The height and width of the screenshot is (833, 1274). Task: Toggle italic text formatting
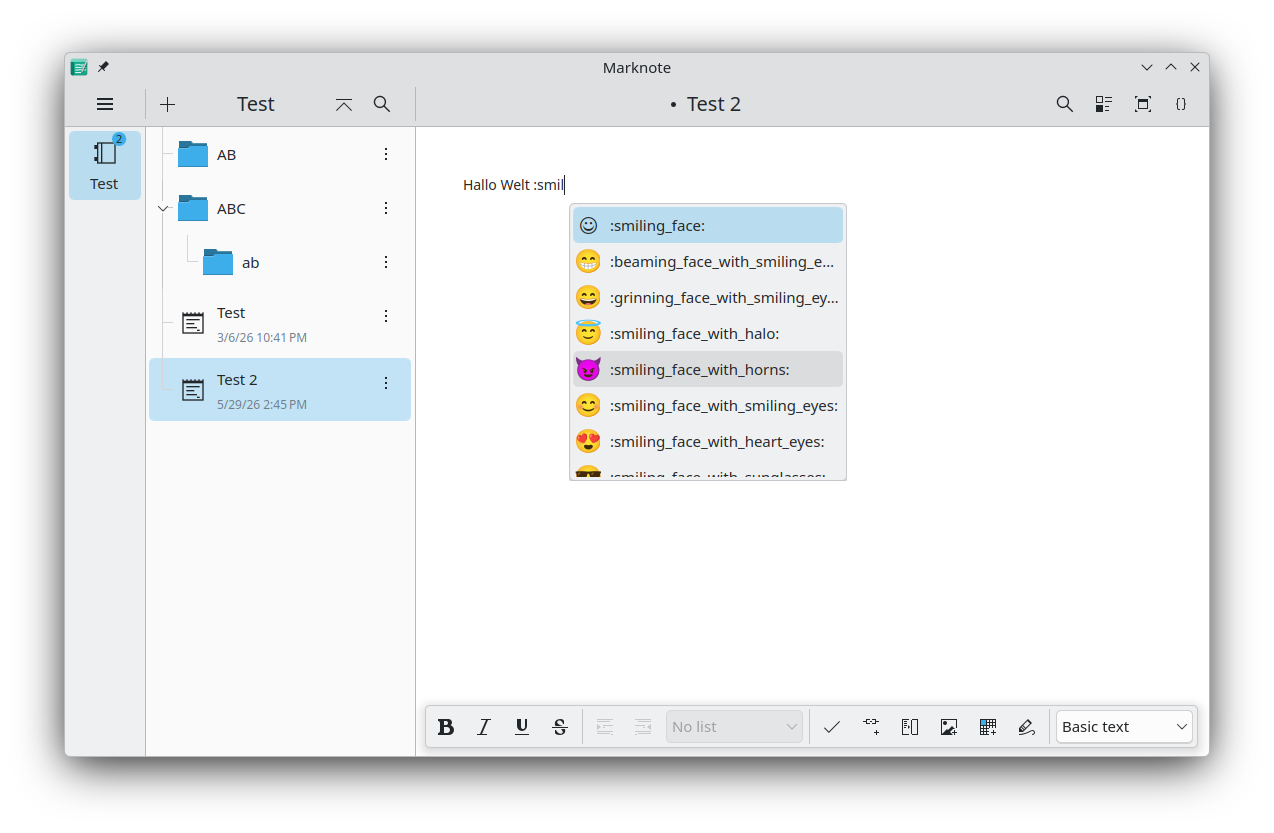484,727
